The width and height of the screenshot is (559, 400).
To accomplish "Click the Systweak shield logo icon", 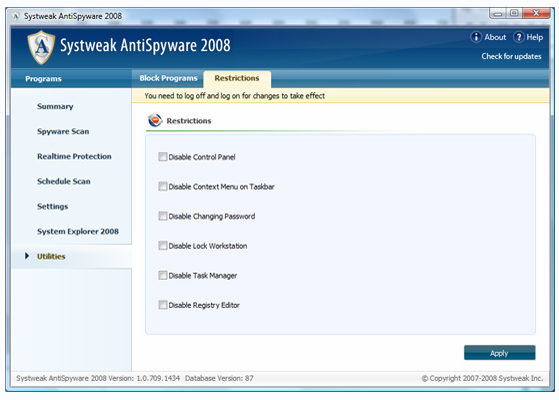I will [41, 47].
